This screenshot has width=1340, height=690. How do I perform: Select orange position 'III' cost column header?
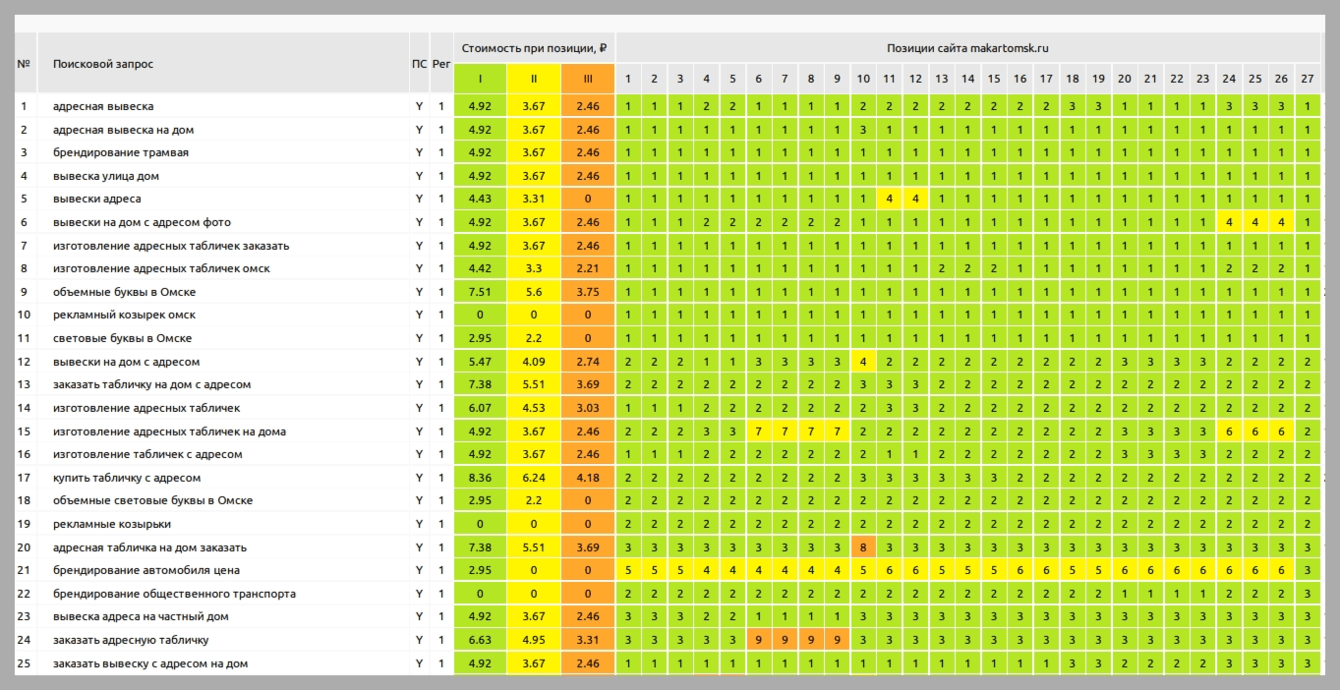coord(588,79)
